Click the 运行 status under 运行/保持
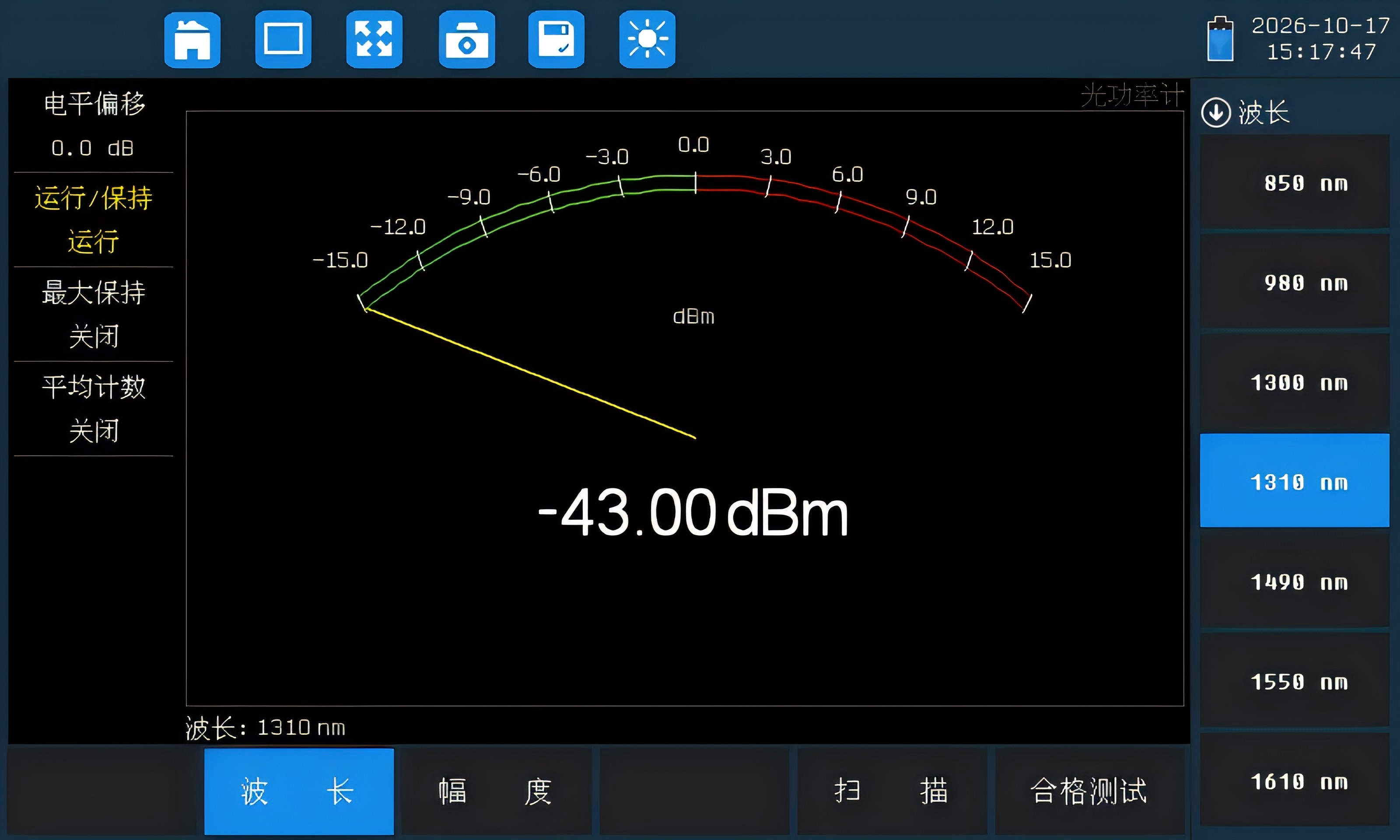Image resolution: width=1400 pixels, height=840 pixels. click(93, 241)
